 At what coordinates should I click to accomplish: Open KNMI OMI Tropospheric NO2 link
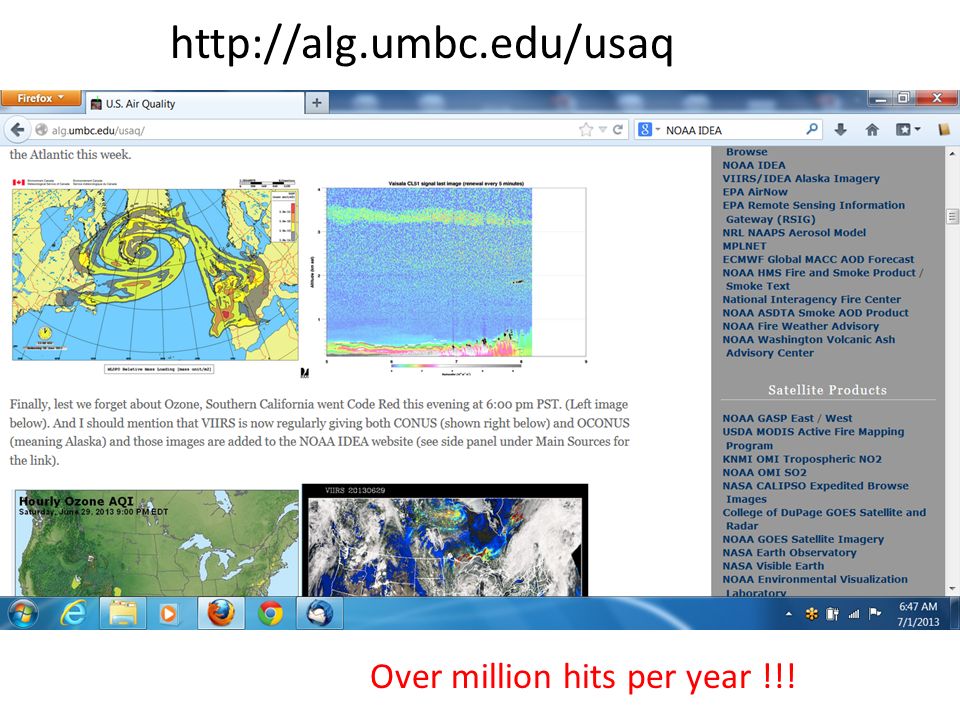point(802,459)
